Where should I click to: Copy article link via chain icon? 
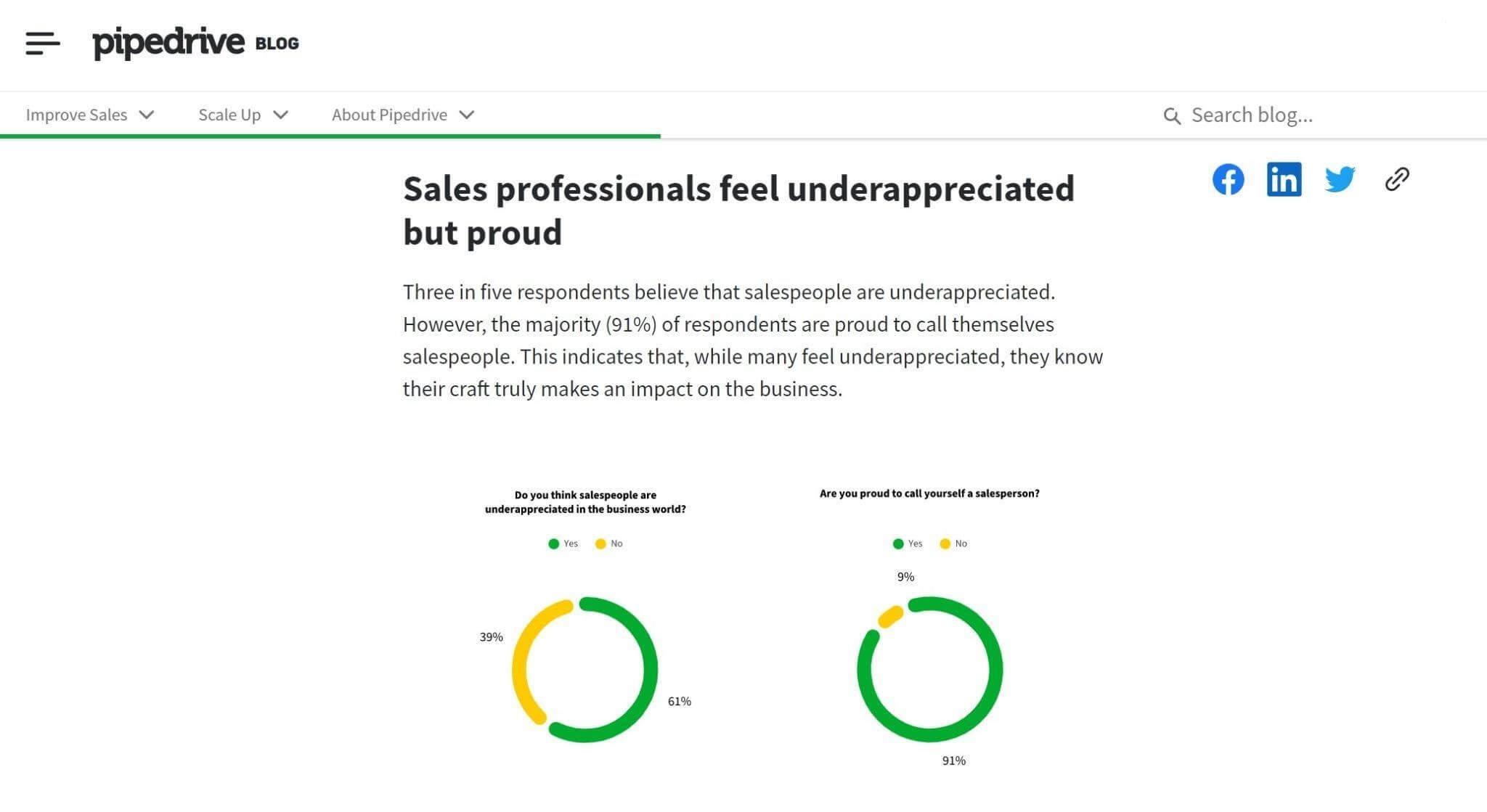point(1397,179)
